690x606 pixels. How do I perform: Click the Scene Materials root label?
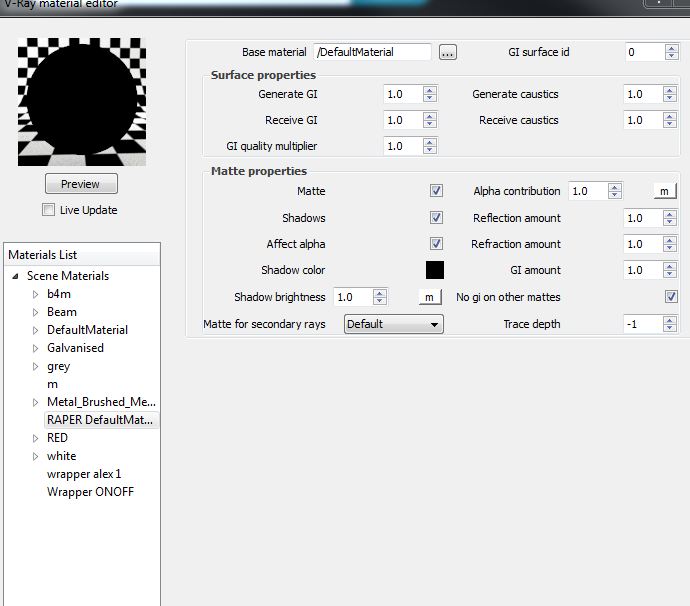(x=68, y=276)
